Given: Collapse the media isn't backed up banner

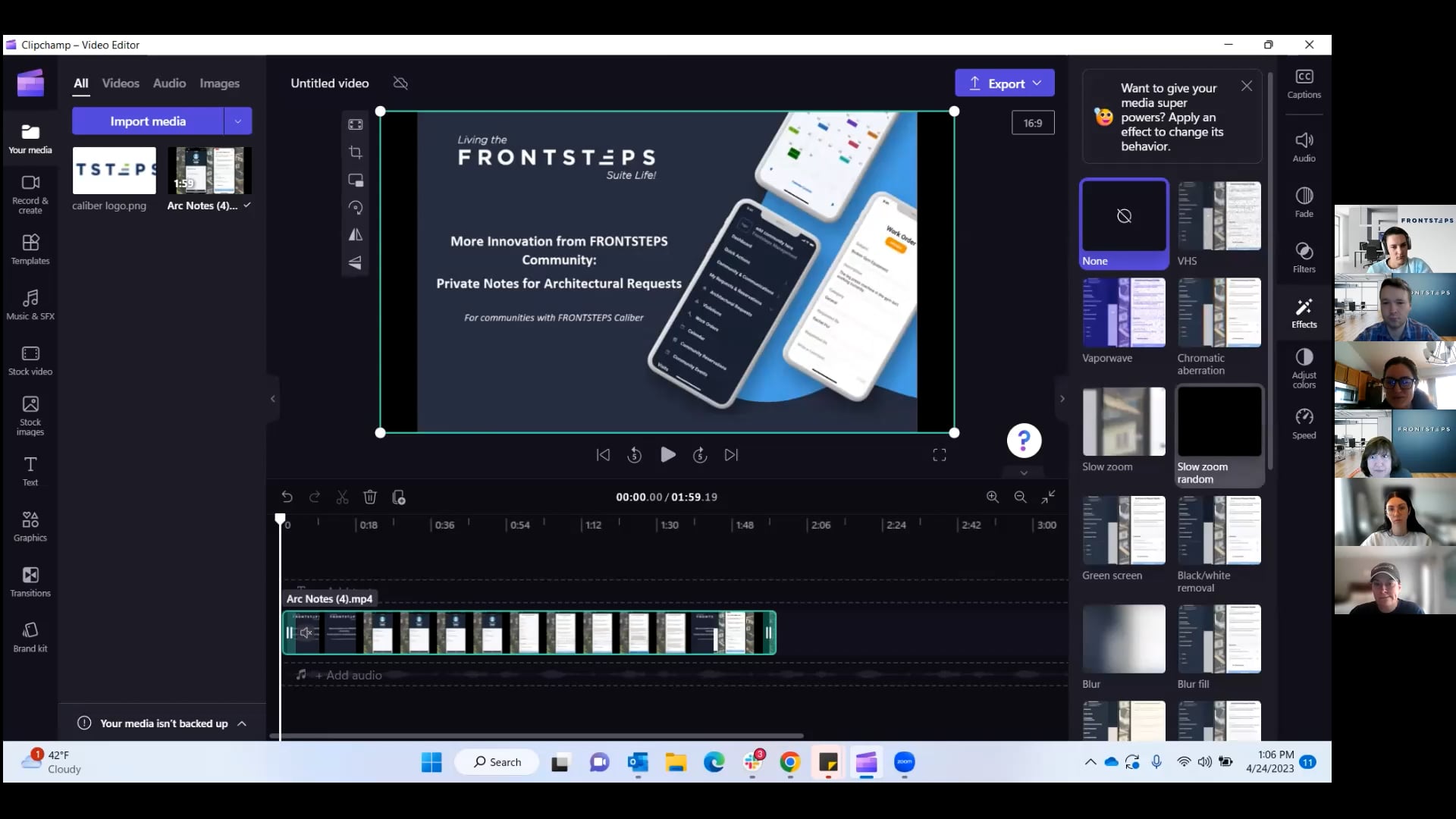Looking at the screenshot, I should pos(243,723).
